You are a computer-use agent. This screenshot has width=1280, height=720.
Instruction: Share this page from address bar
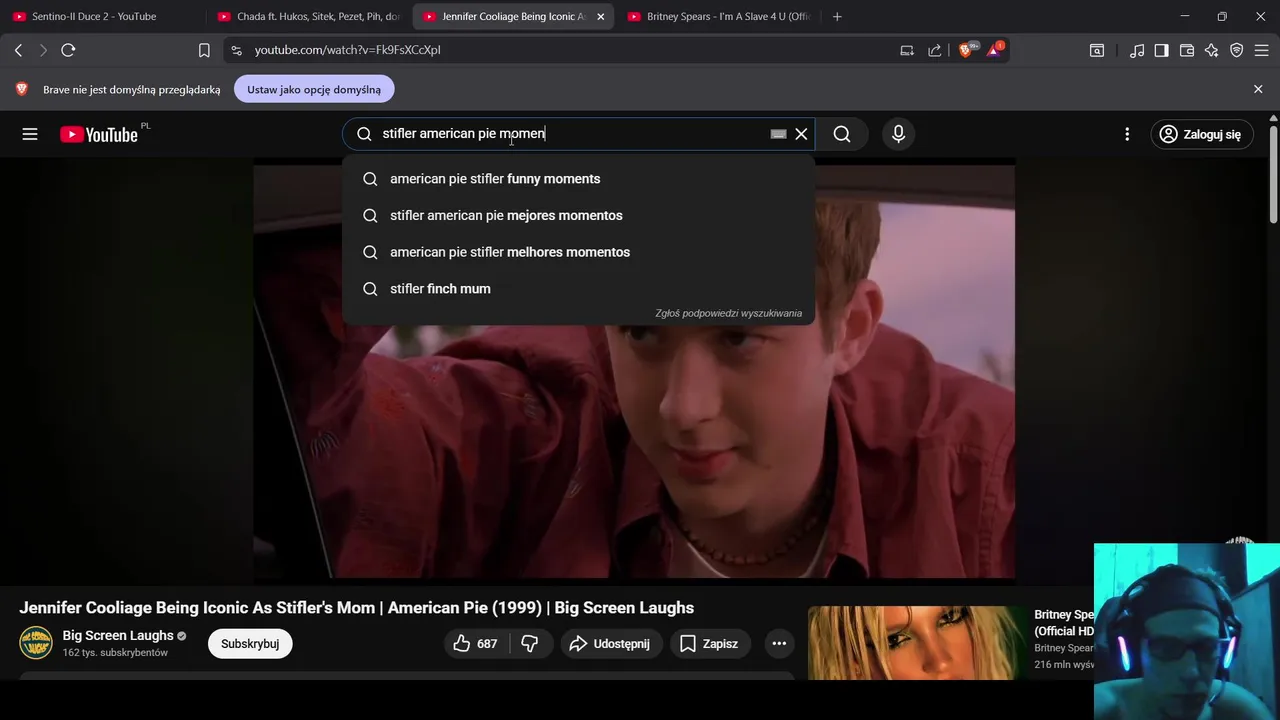(x=934, y=50)
